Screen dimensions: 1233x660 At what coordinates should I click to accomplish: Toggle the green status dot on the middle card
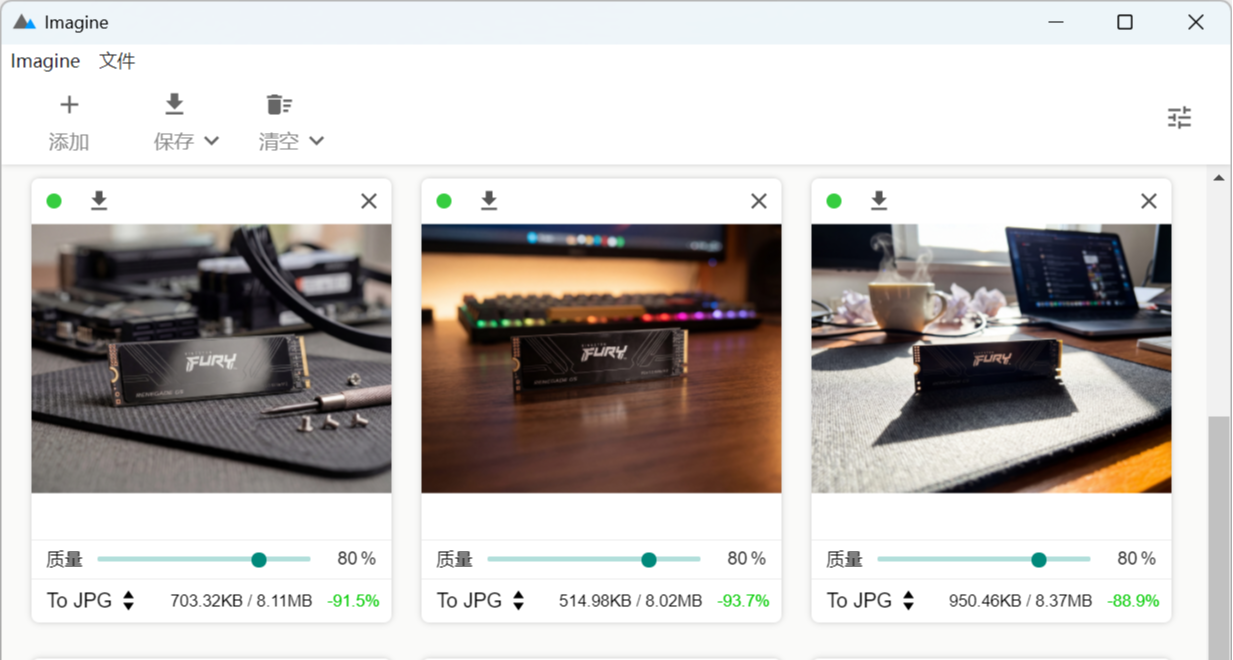click(x=443, y=200)
